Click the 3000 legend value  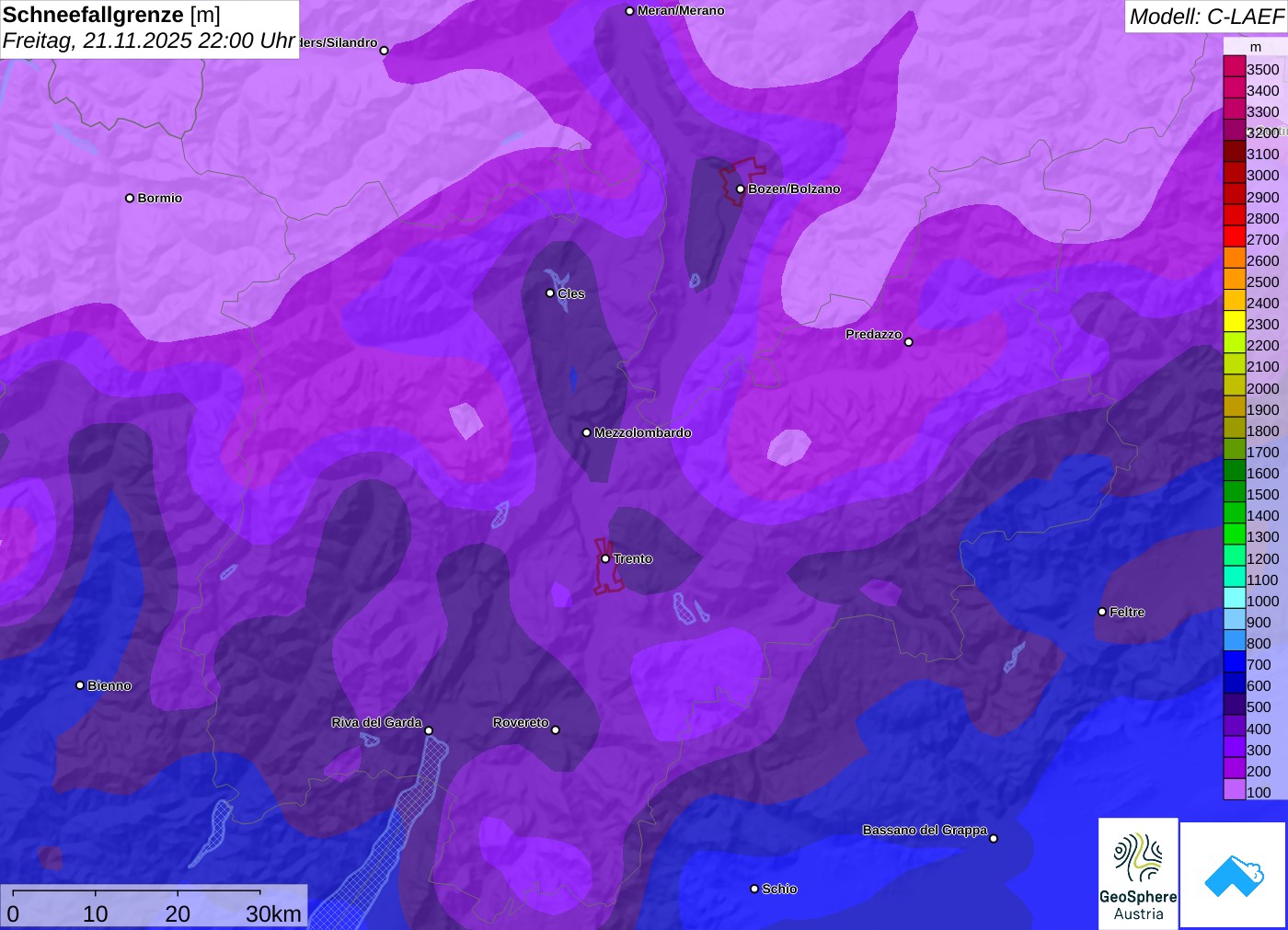point(1262,176)
